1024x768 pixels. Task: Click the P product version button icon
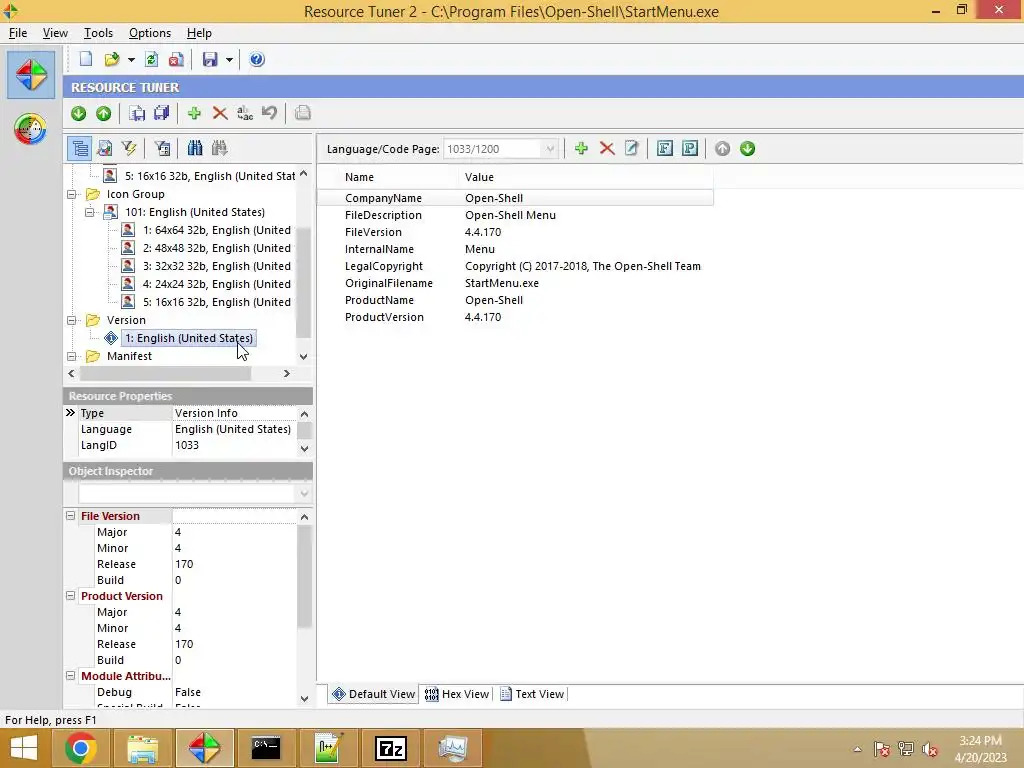[690, 149]
